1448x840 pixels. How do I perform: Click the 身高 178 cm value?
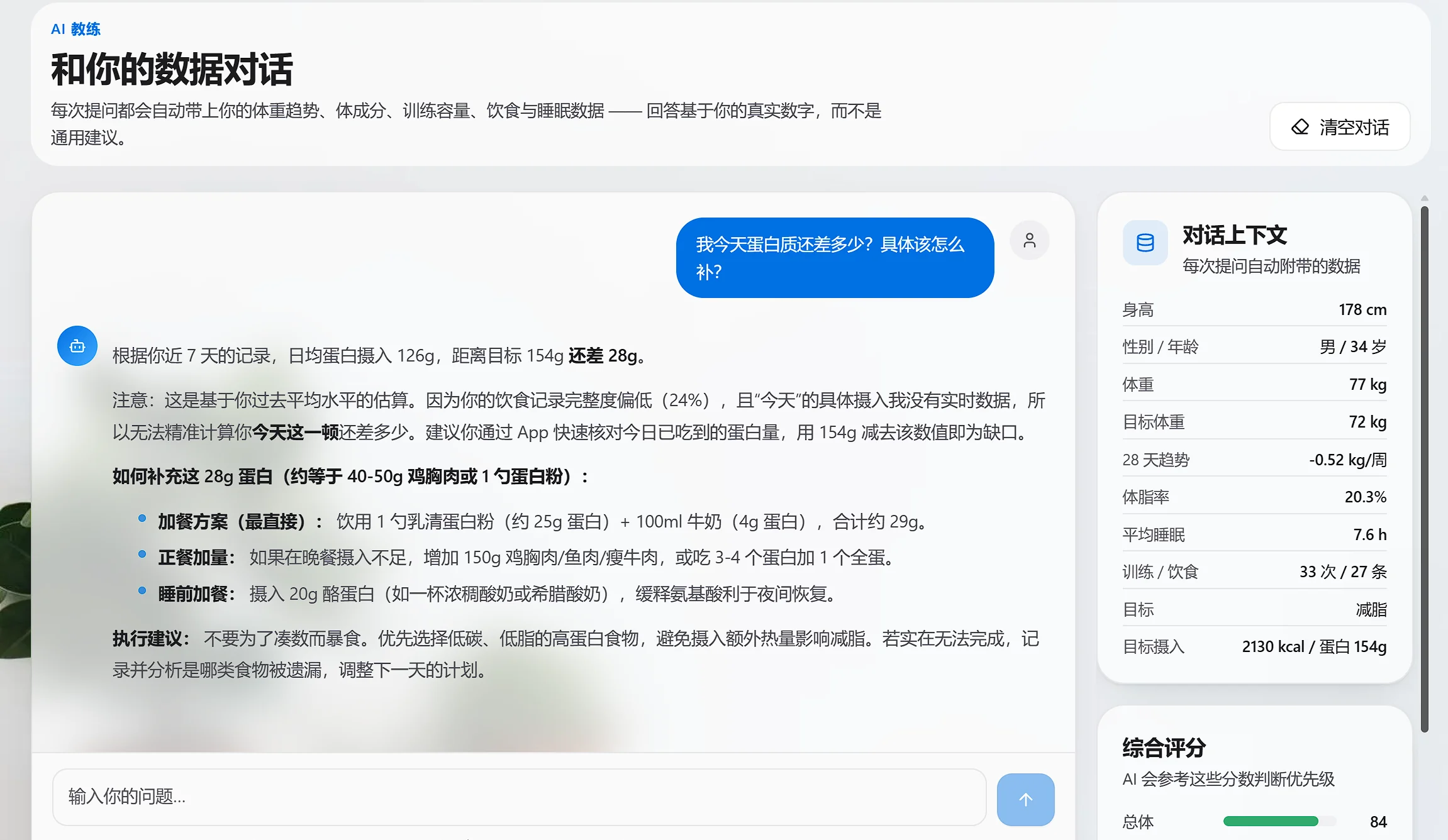tap(1362, 309)
